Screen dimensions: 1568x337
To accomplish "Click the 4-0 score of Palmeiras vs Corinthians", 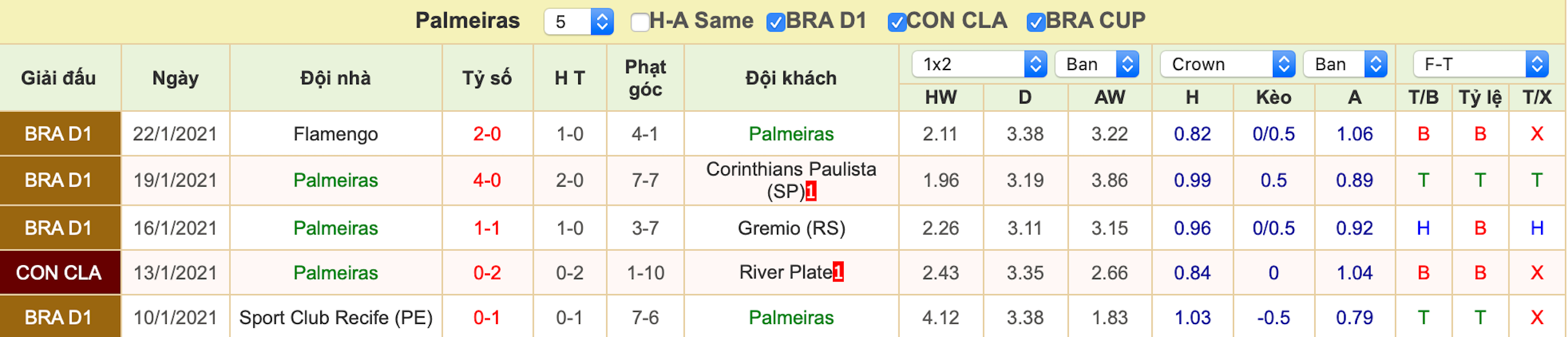I will point(487,180).
